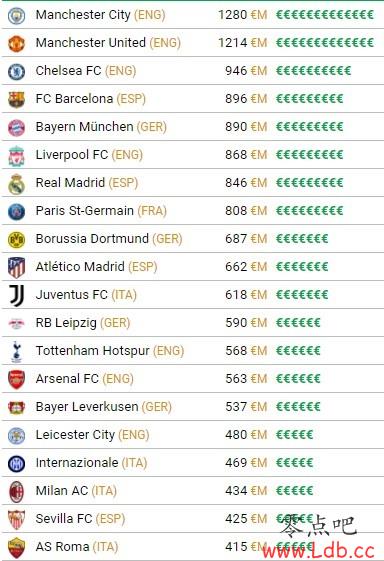Select the Internazionale crest icon

[16, 464]
